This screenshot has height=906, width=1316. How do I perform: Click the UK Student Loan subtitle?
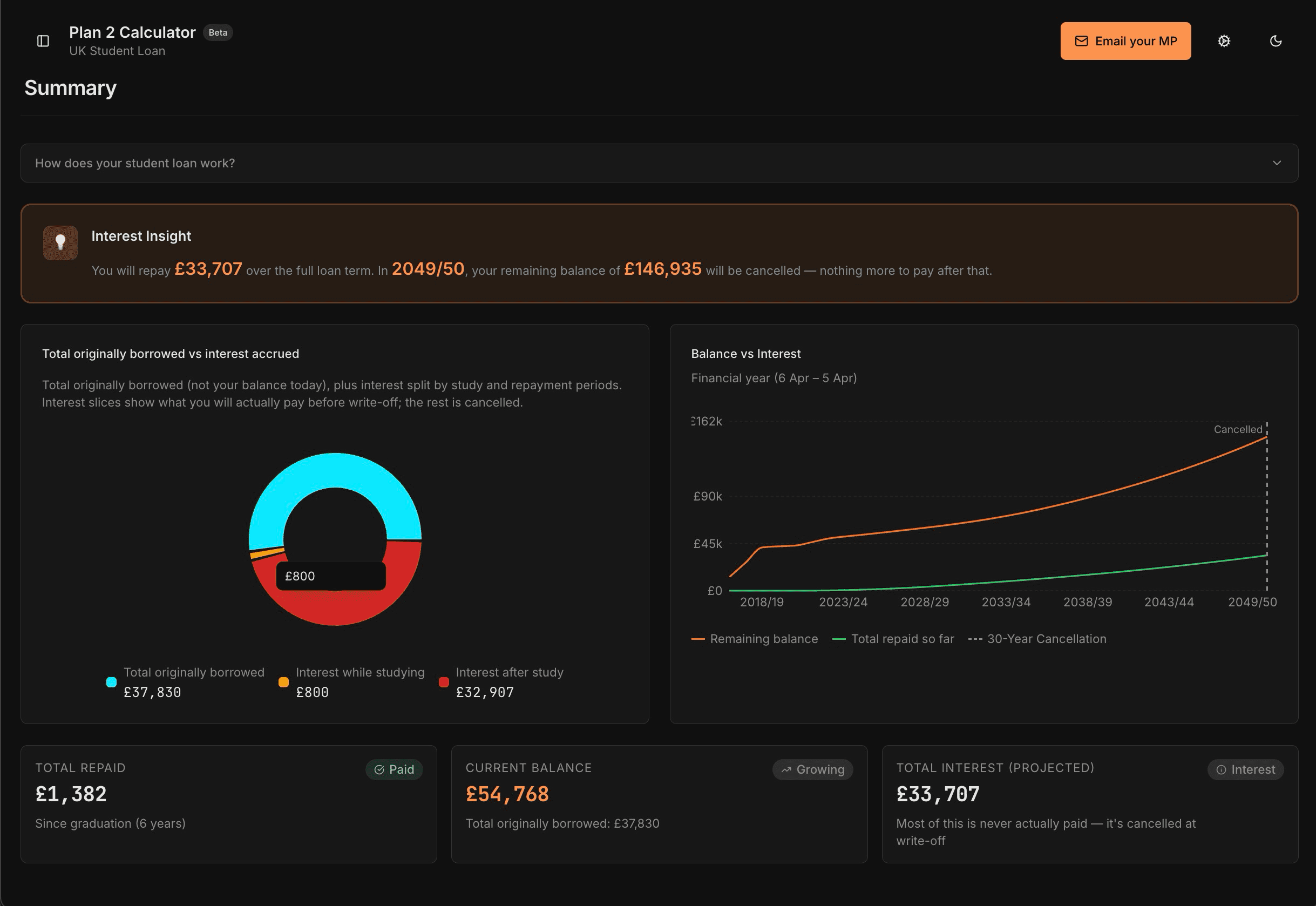coord(117,51)
